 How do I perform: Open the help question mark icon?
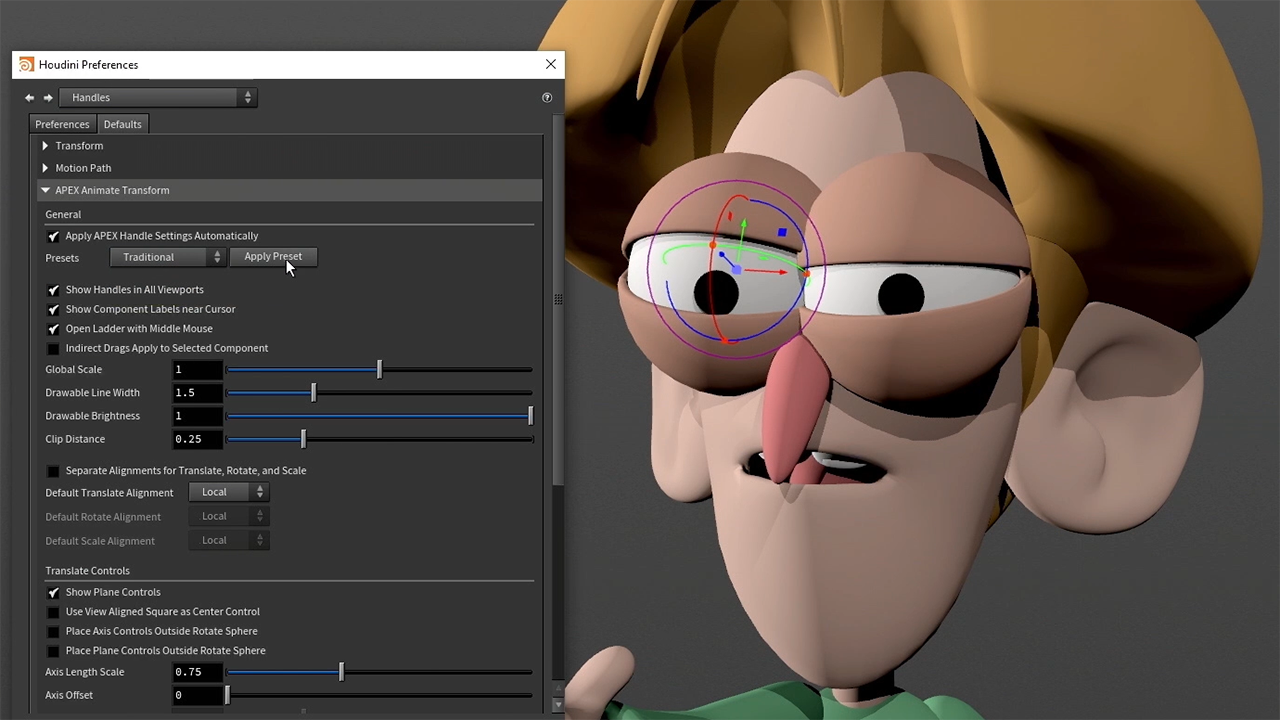[547, 98]
